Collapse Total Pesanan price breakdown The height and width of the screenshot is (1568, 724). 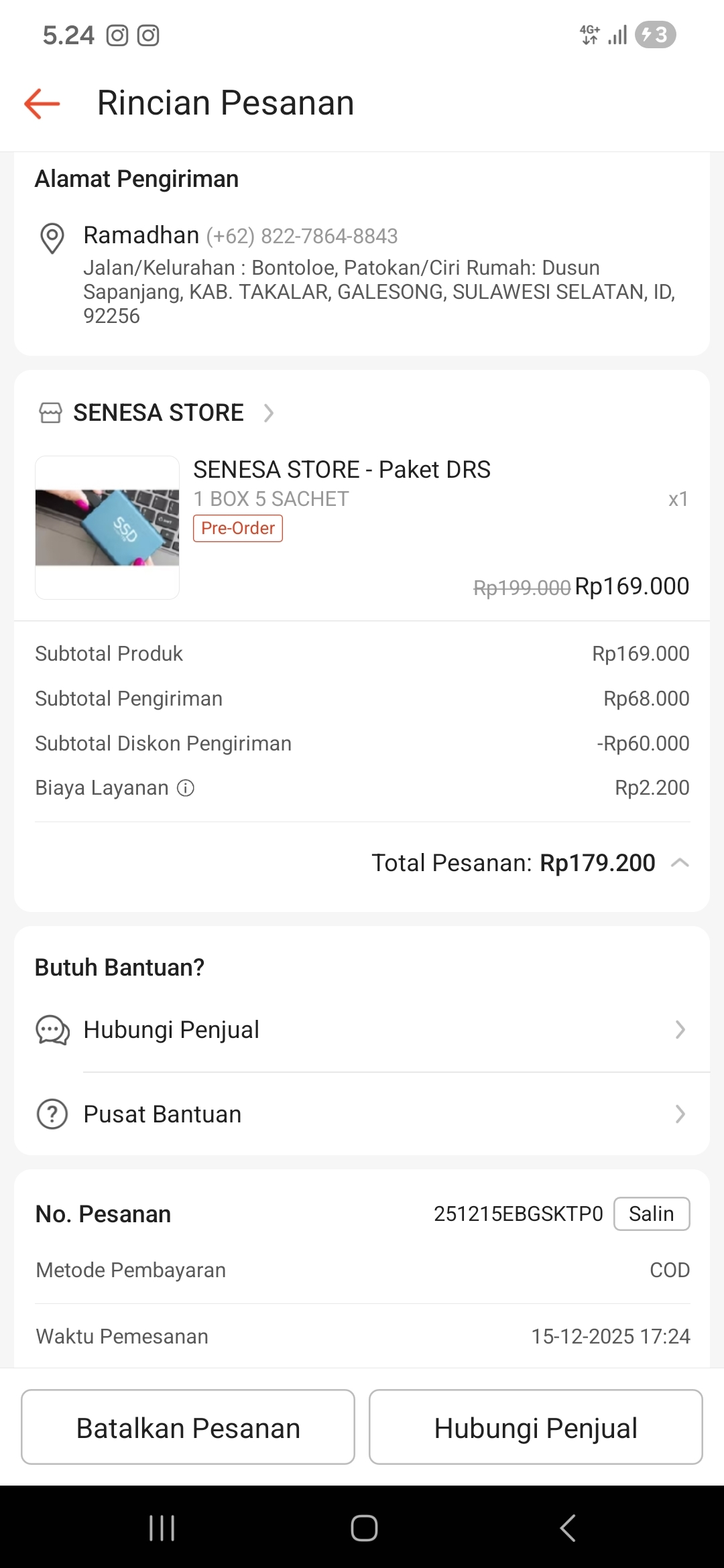[x=680, y=863]
